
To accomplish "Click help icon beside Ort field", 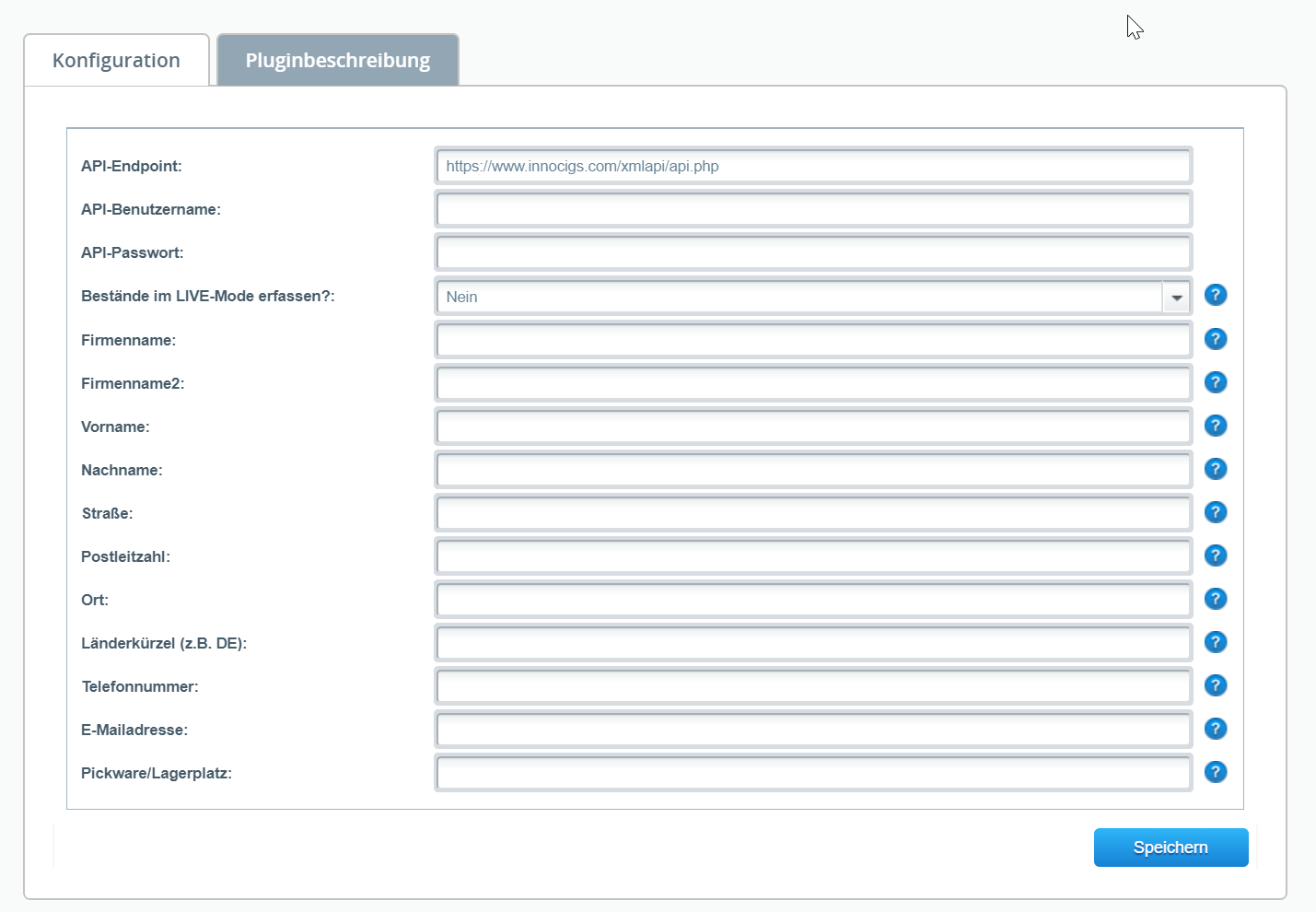I will click(1216, 599).
